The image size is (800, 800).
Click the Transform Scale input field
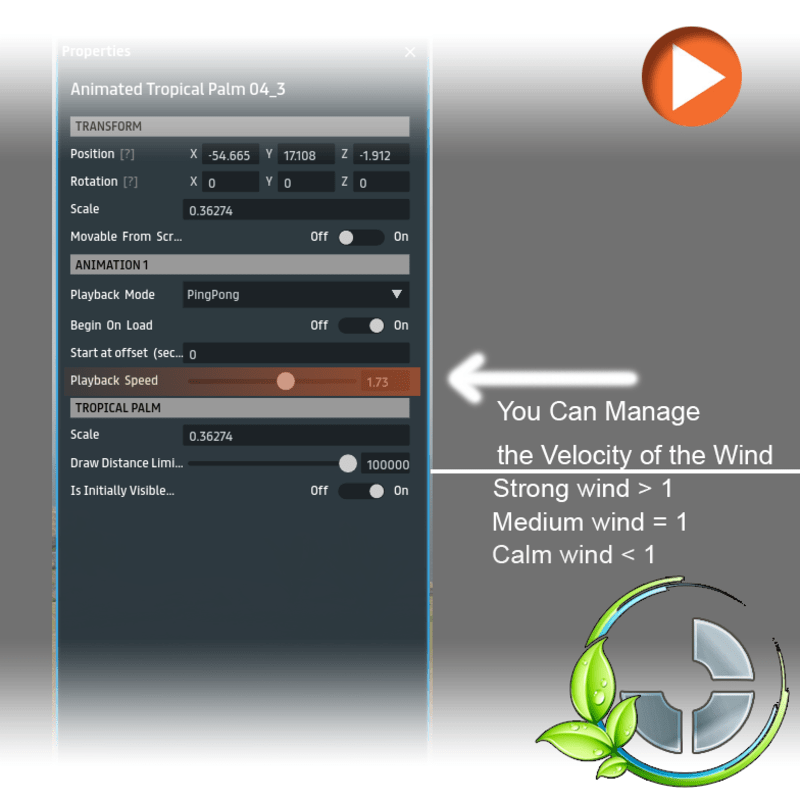tap(297, 210)
